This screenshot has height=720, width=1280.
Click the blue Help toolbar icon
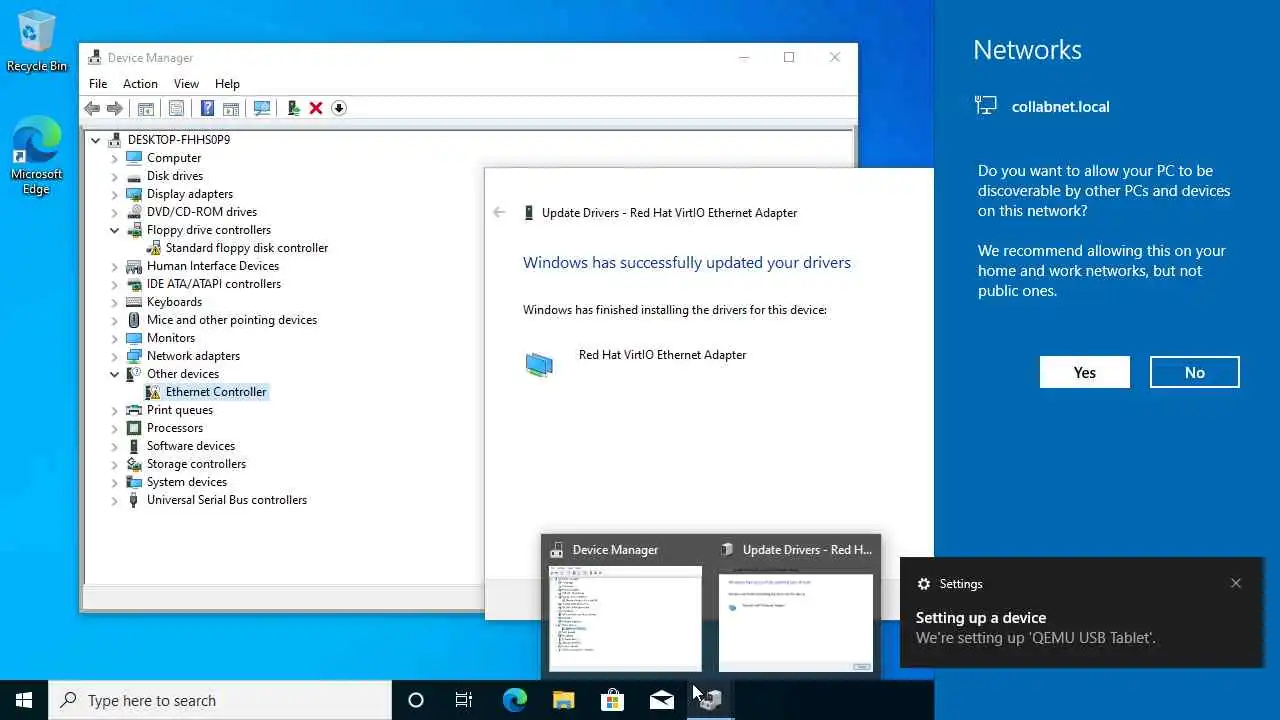(x=207, y=108)
